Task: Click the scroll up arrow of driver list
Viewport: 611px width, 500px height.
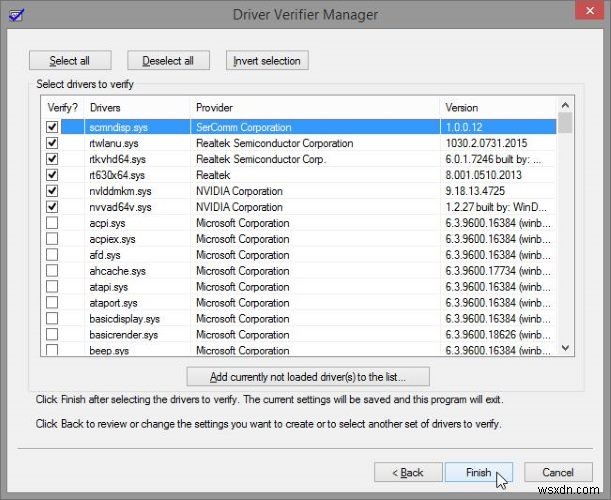Action: 565,104
